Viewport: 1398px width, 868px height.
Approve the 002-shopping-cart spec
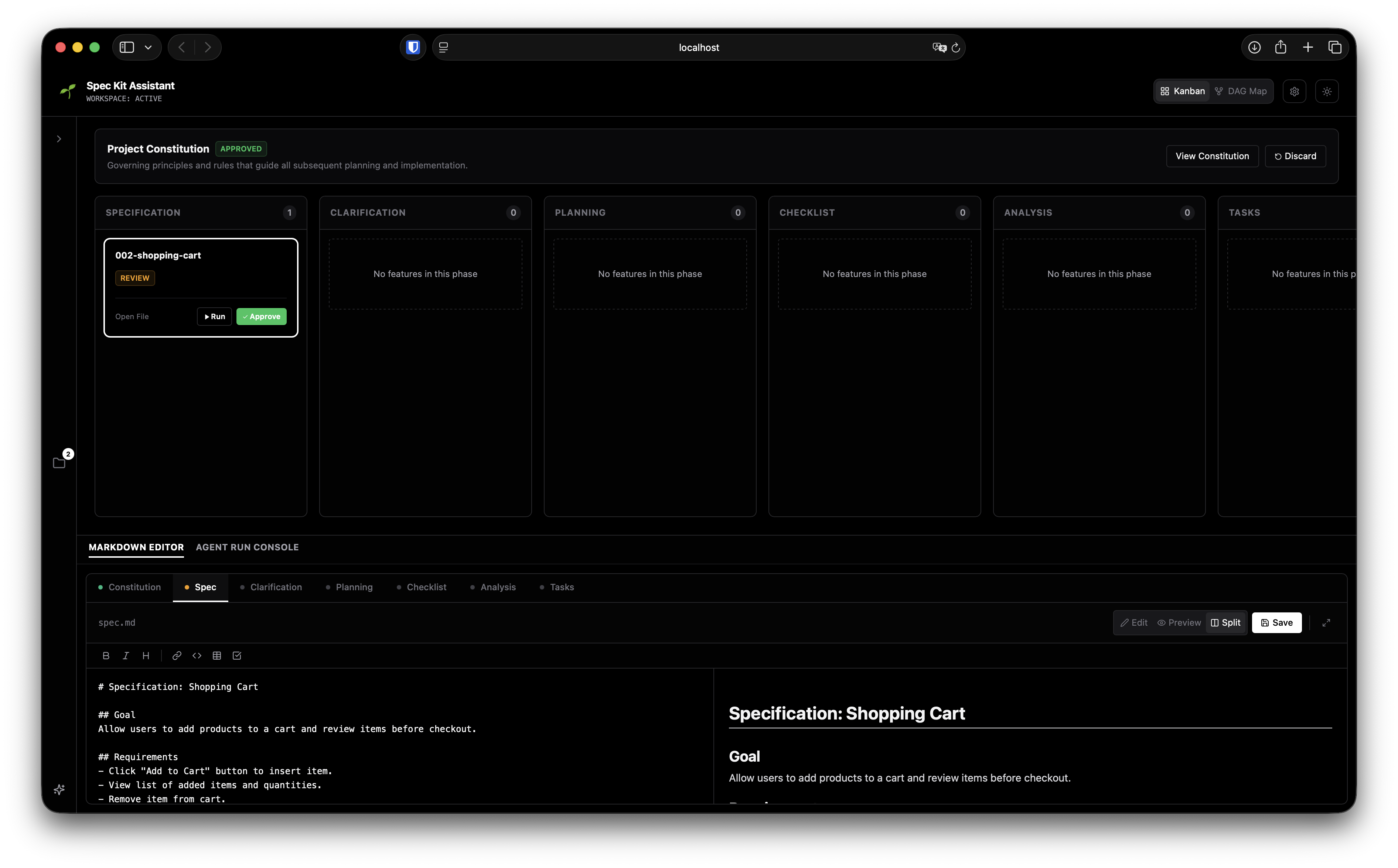coord(261,316)
